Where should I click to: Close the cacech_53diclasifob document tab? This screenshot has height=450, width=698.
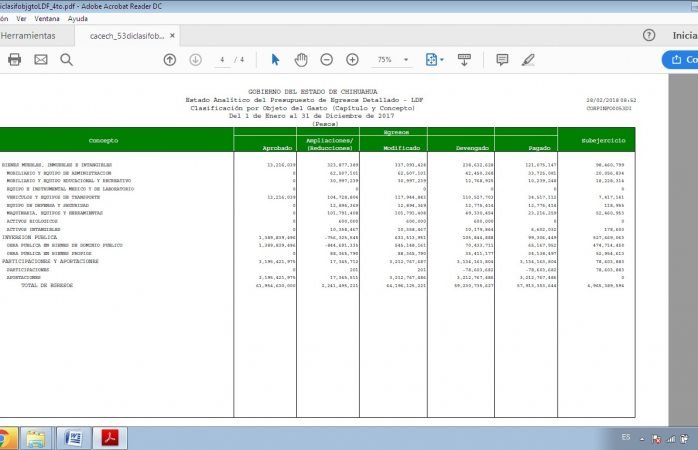point(172,35)
